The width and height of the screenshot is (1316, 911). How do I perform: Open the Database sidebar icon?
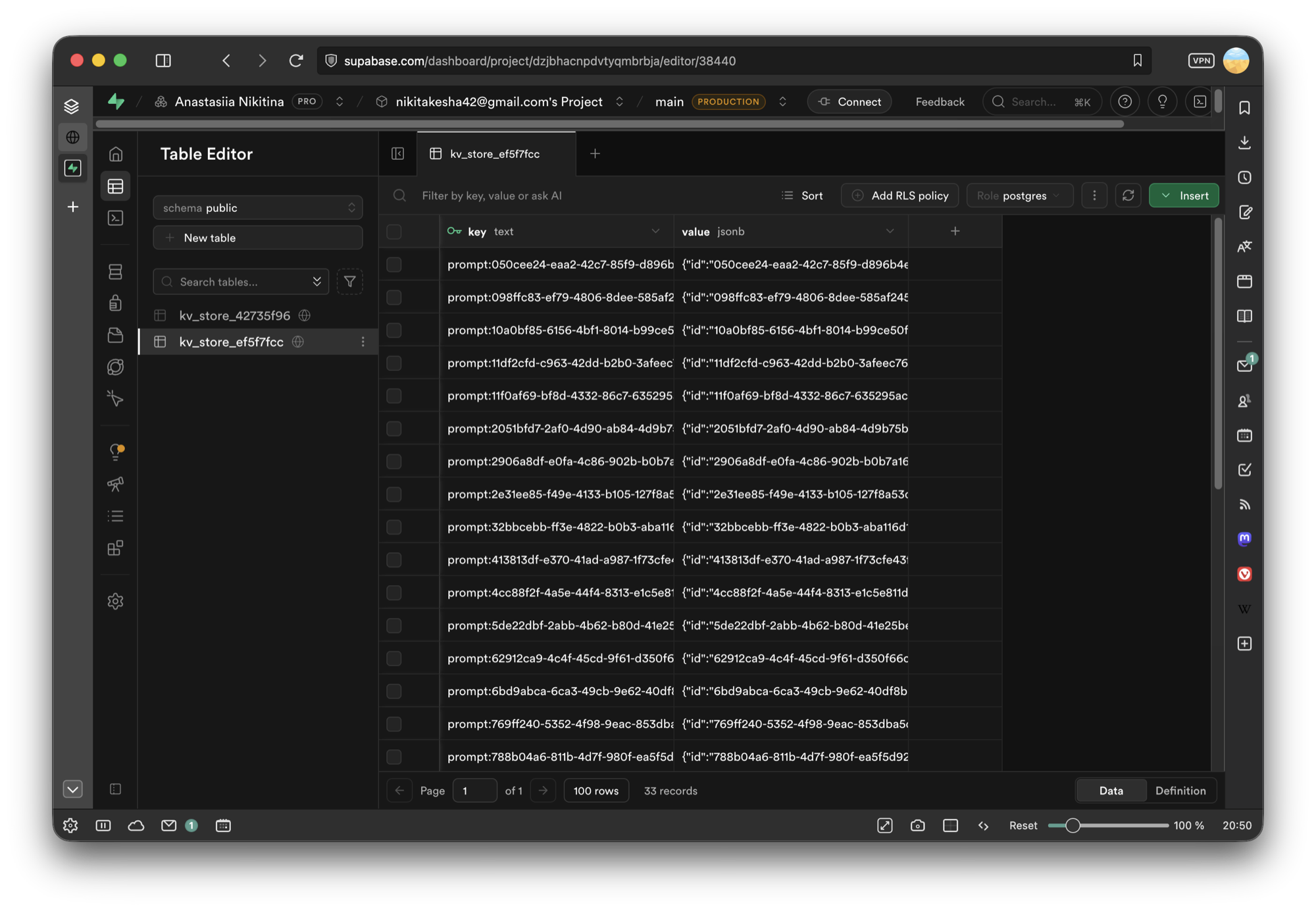point(116,271)
